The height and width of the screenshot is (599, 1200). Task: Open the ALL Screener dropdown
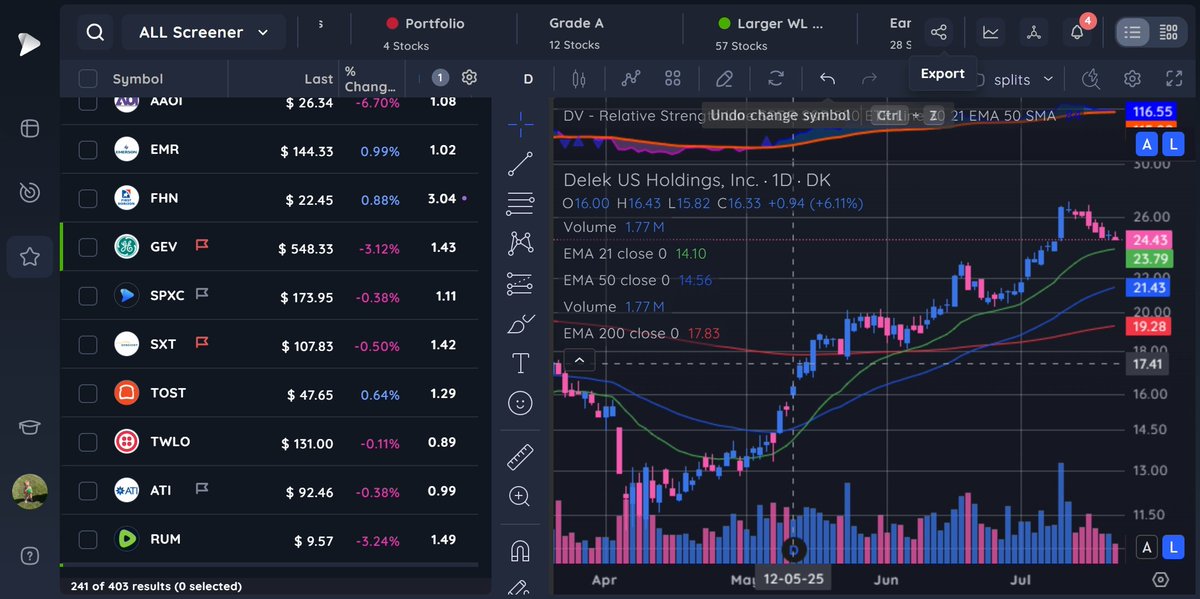click(x=204, y=32)
